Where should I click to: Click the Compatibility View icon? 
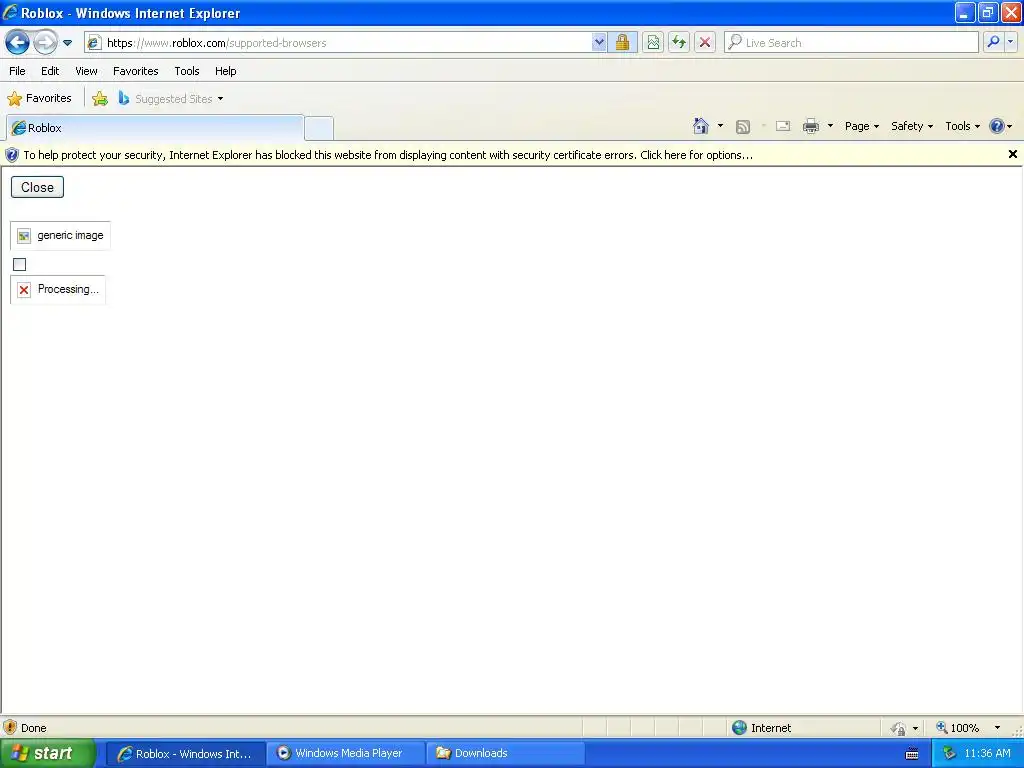point(653,43)
